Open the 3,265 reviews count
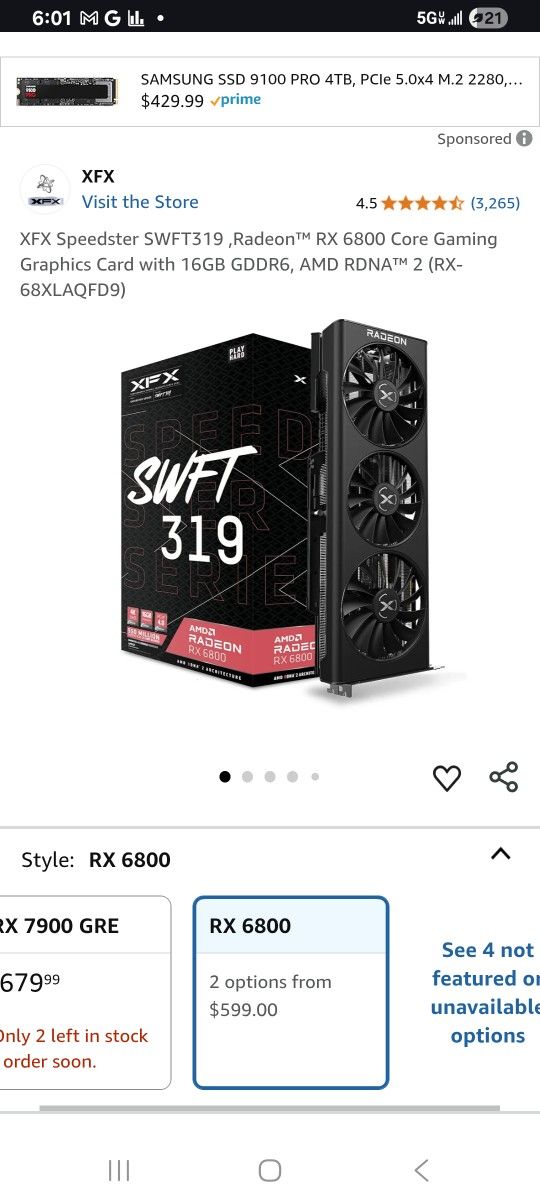Image resolution: width=540 pixels, height=1204 pixels. point(495,203)
